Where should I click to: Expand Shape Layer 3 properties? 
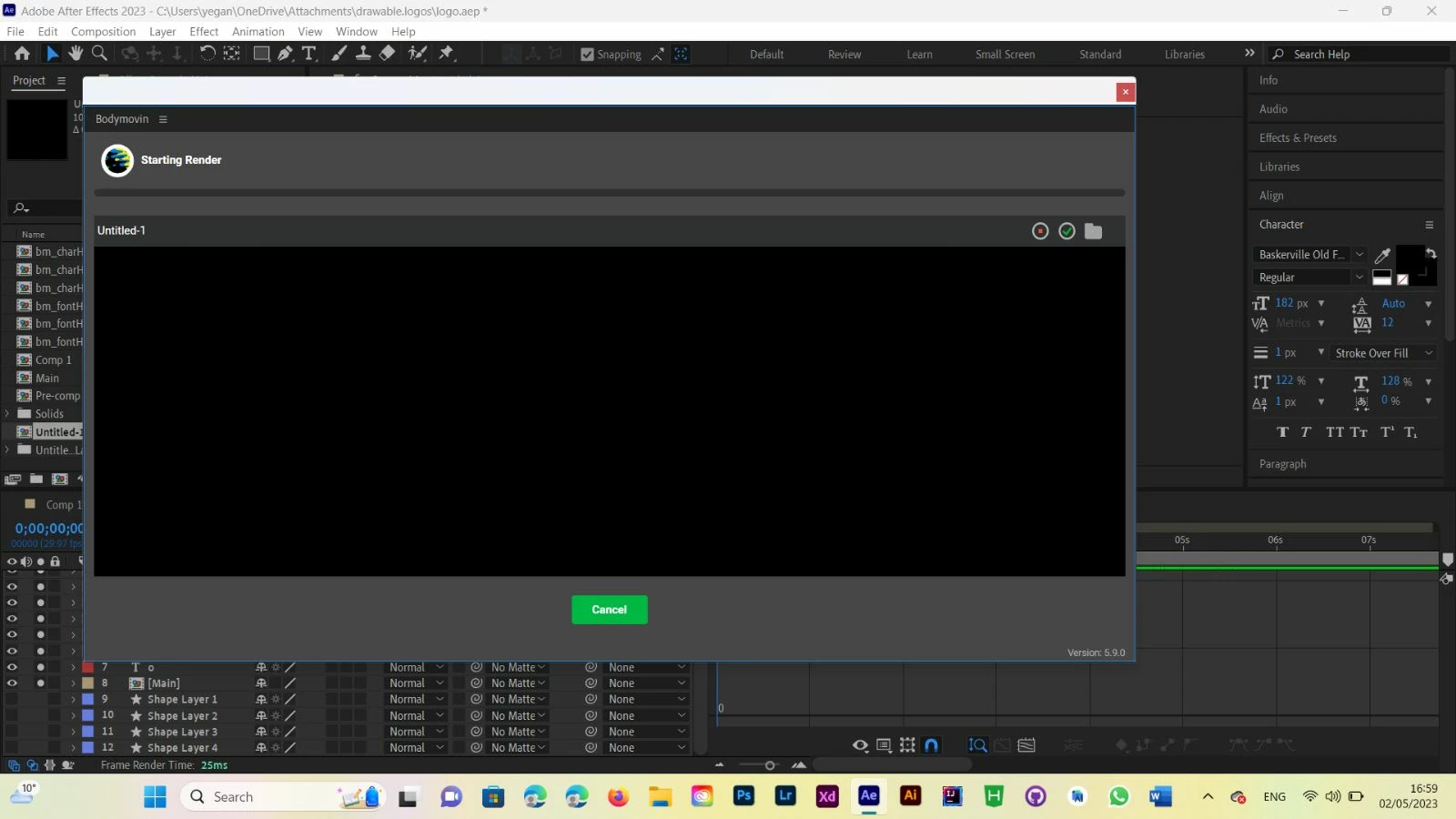tap(74, 733)
